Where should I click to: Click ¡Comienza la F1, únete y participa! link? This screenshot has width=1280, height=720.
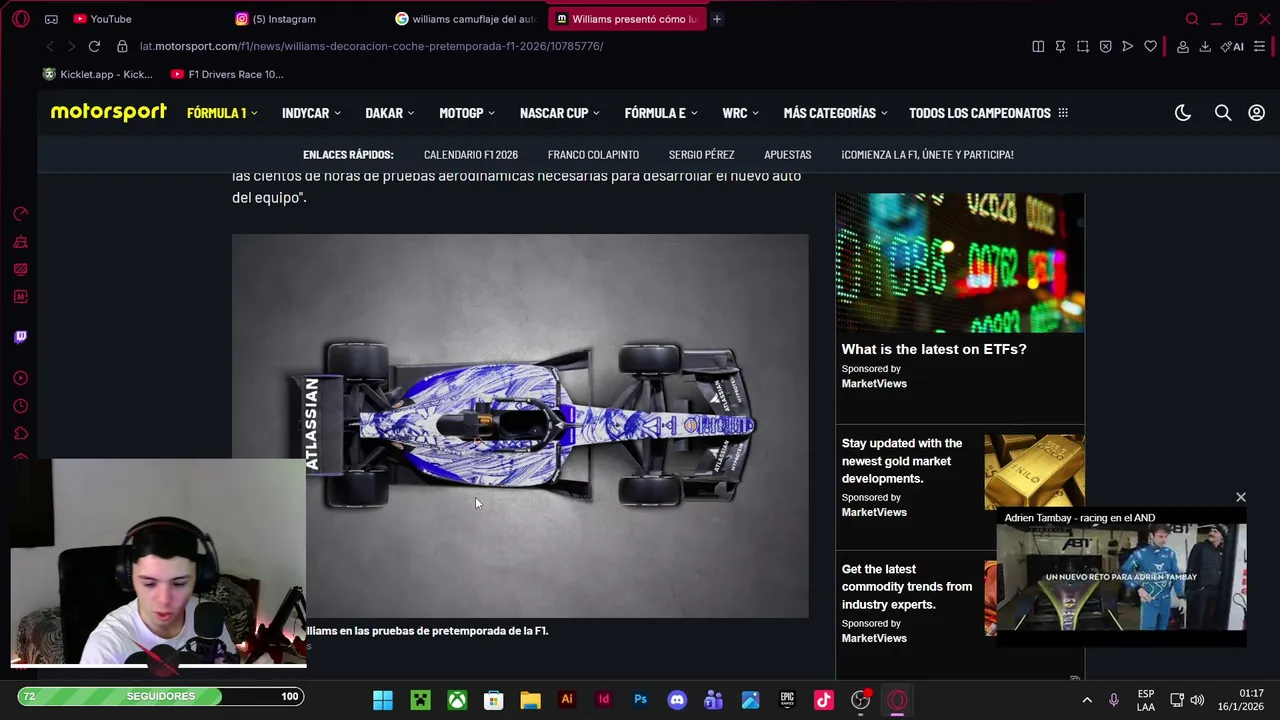point(927,155)
